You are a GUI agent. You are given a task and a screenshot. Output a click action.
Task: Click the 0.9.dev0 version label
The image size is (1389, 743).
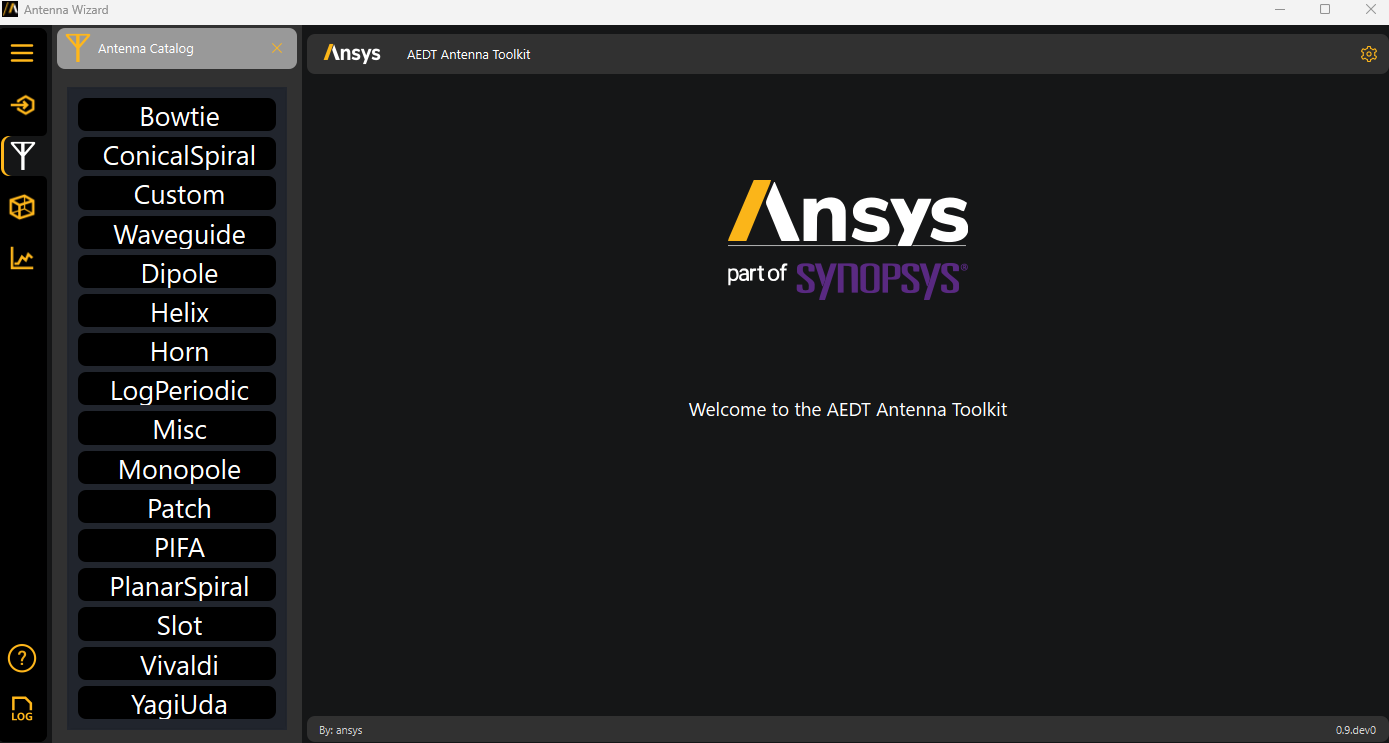(1357, 730)
